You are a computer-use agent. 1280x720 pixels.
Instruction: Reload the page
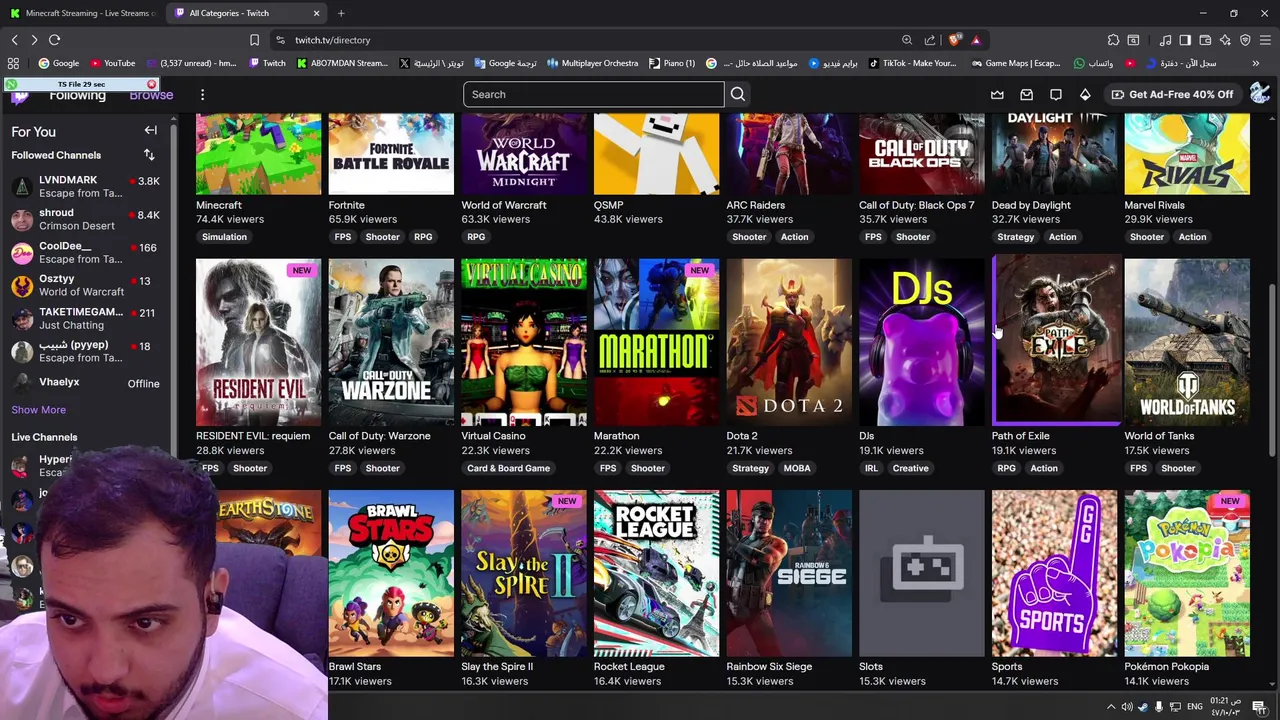coord(54,40)
